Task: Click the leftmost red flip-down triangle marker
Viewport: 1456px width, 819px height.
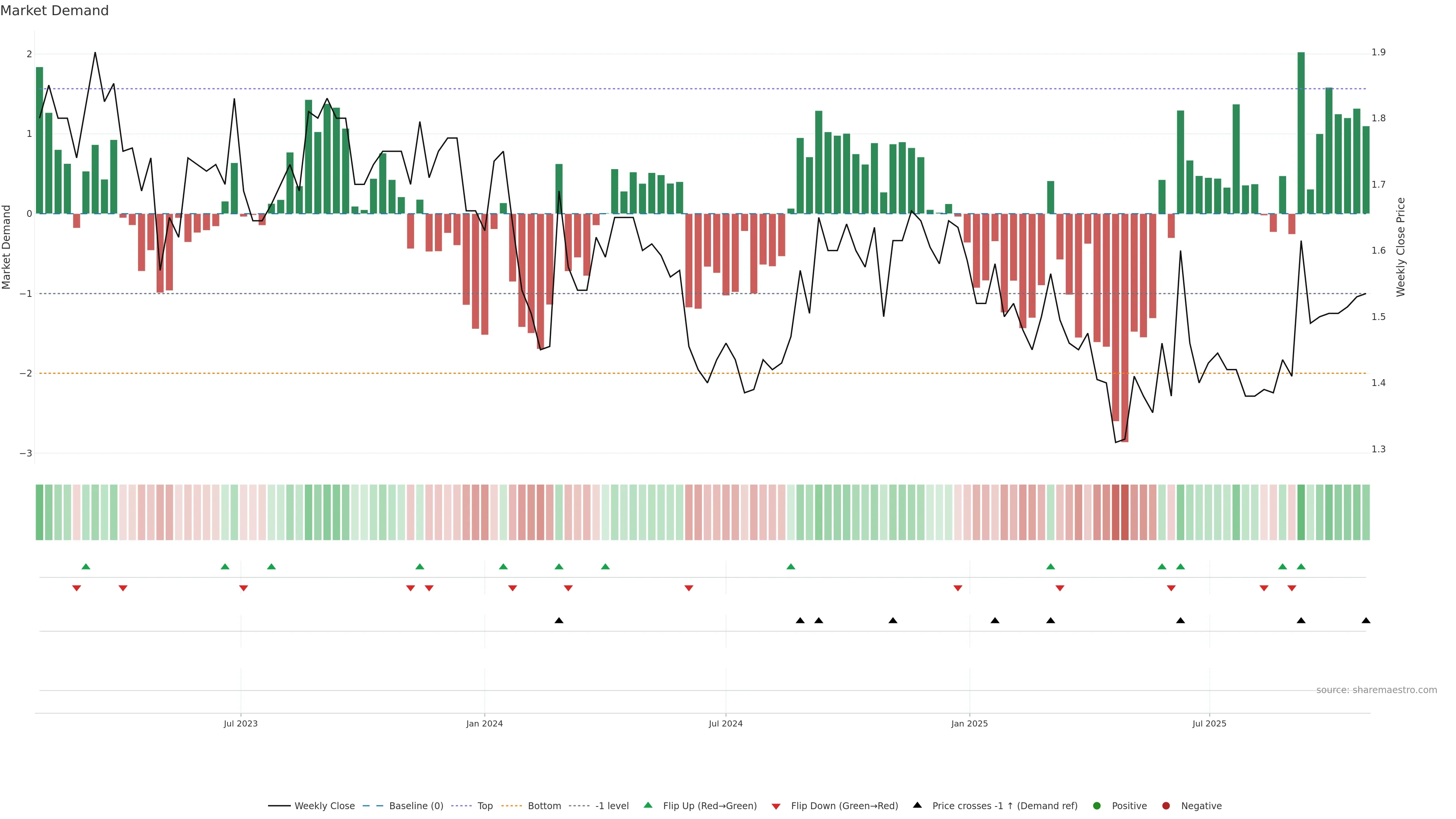Action: coord(76,588)
